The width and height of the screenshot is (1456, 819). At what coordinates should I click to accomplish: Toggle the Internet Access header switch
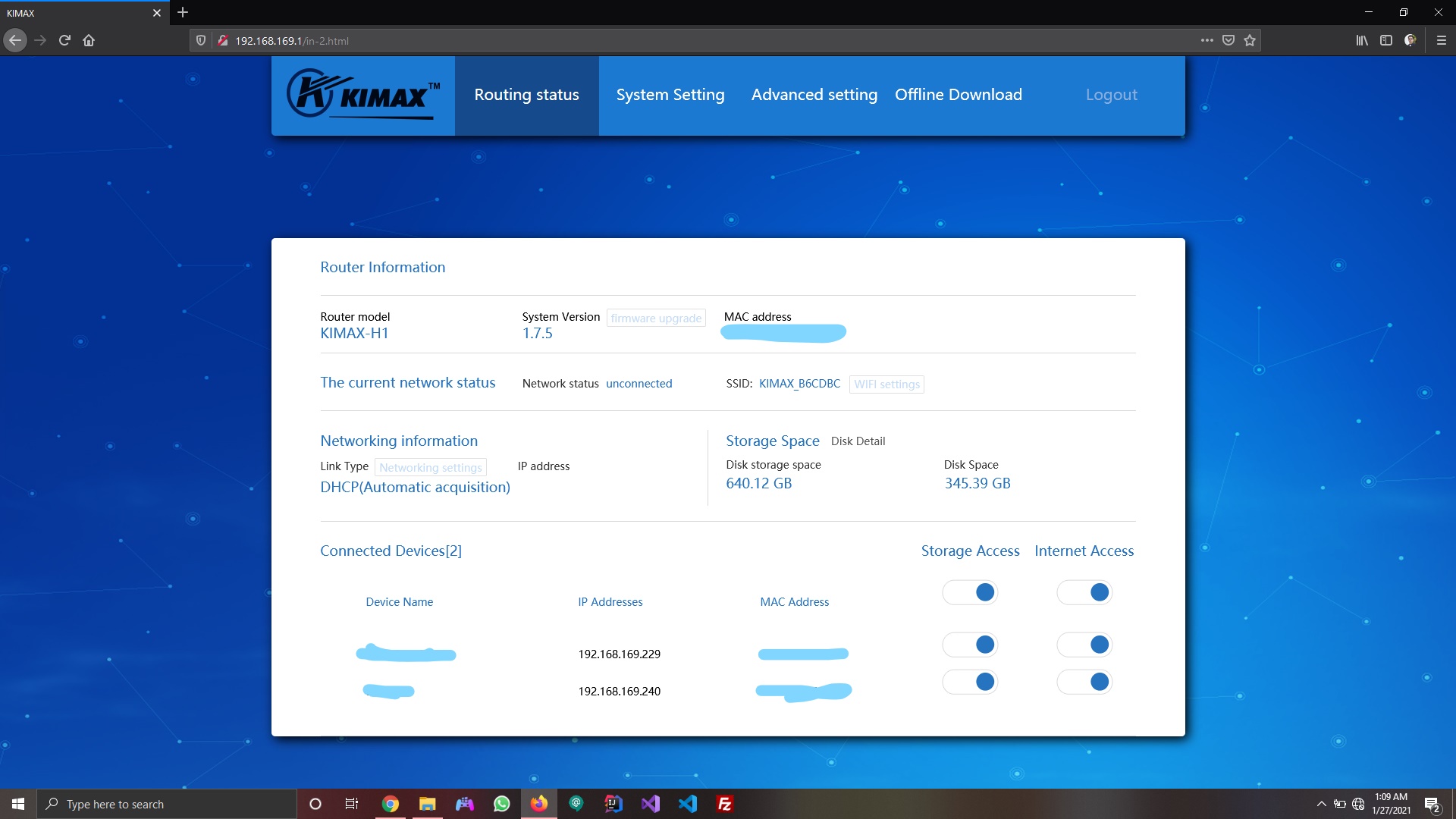(1084, 592)
